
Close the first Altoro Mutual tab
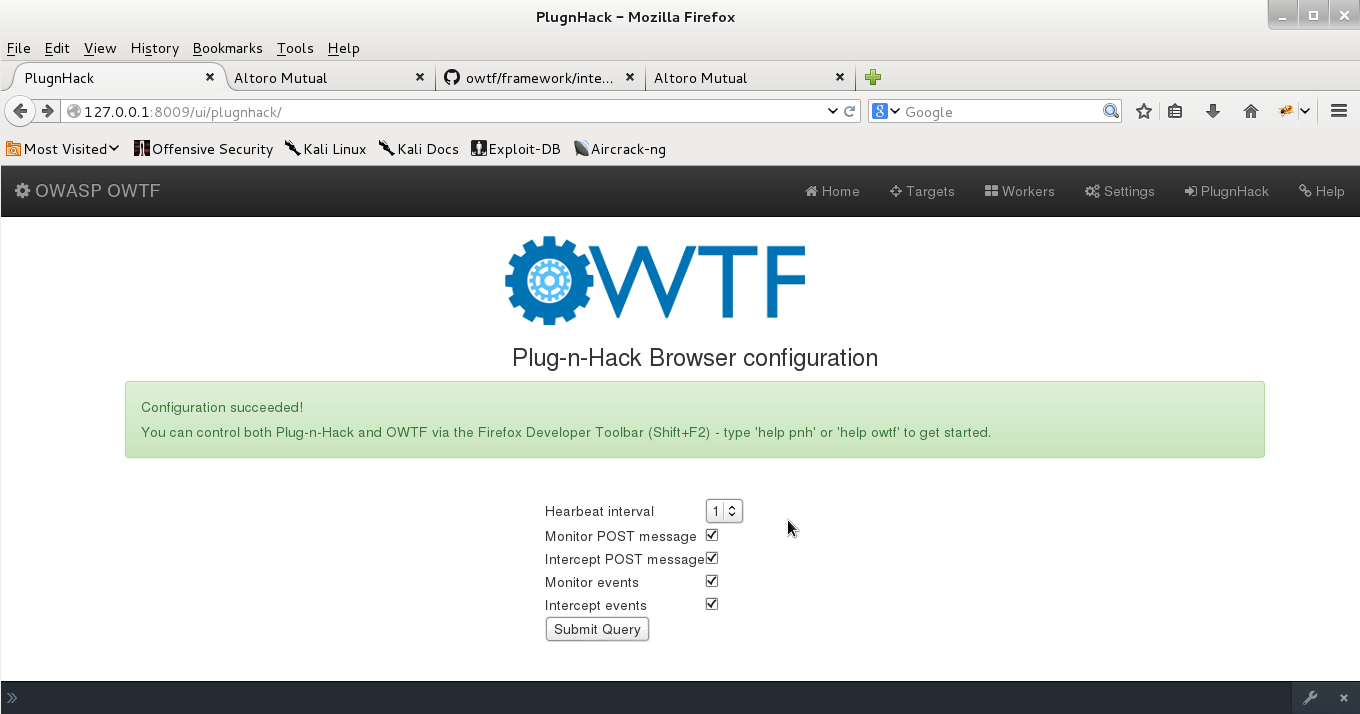420,77
